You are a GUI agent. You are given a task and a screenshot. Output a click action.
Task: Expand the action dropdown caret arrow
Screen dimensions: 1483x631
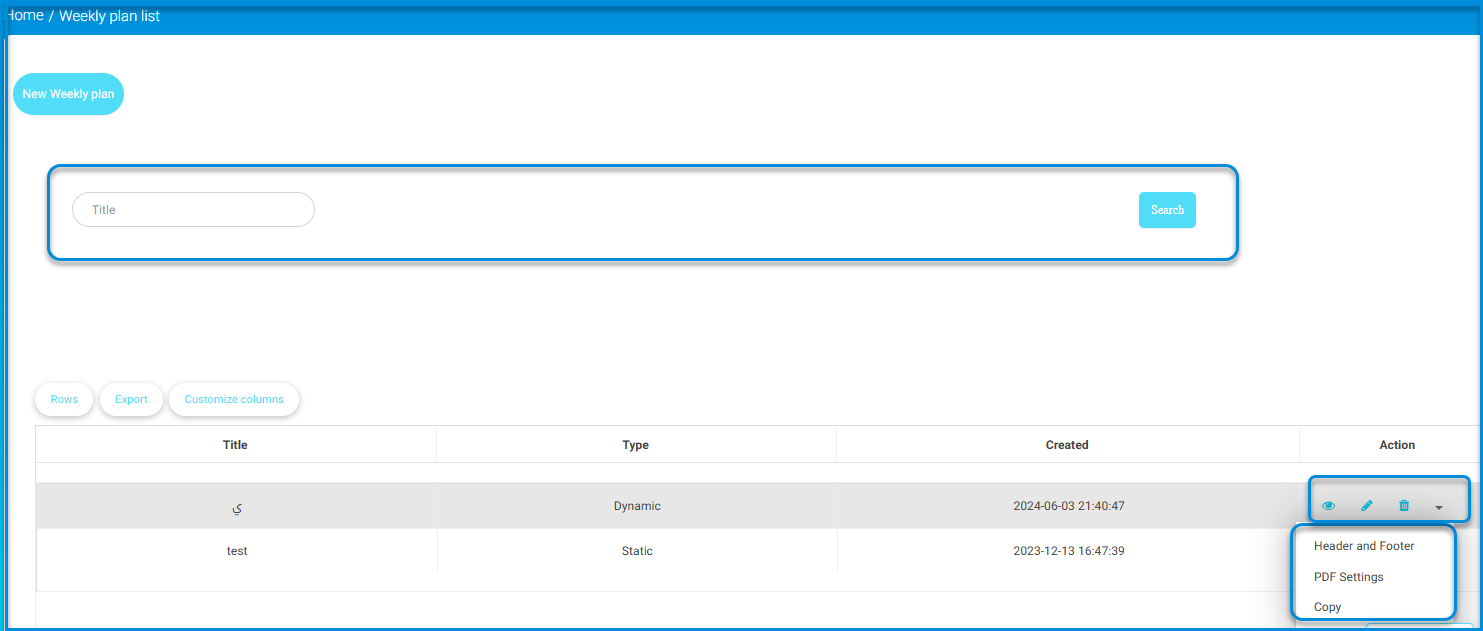[x=1439, y=507]
